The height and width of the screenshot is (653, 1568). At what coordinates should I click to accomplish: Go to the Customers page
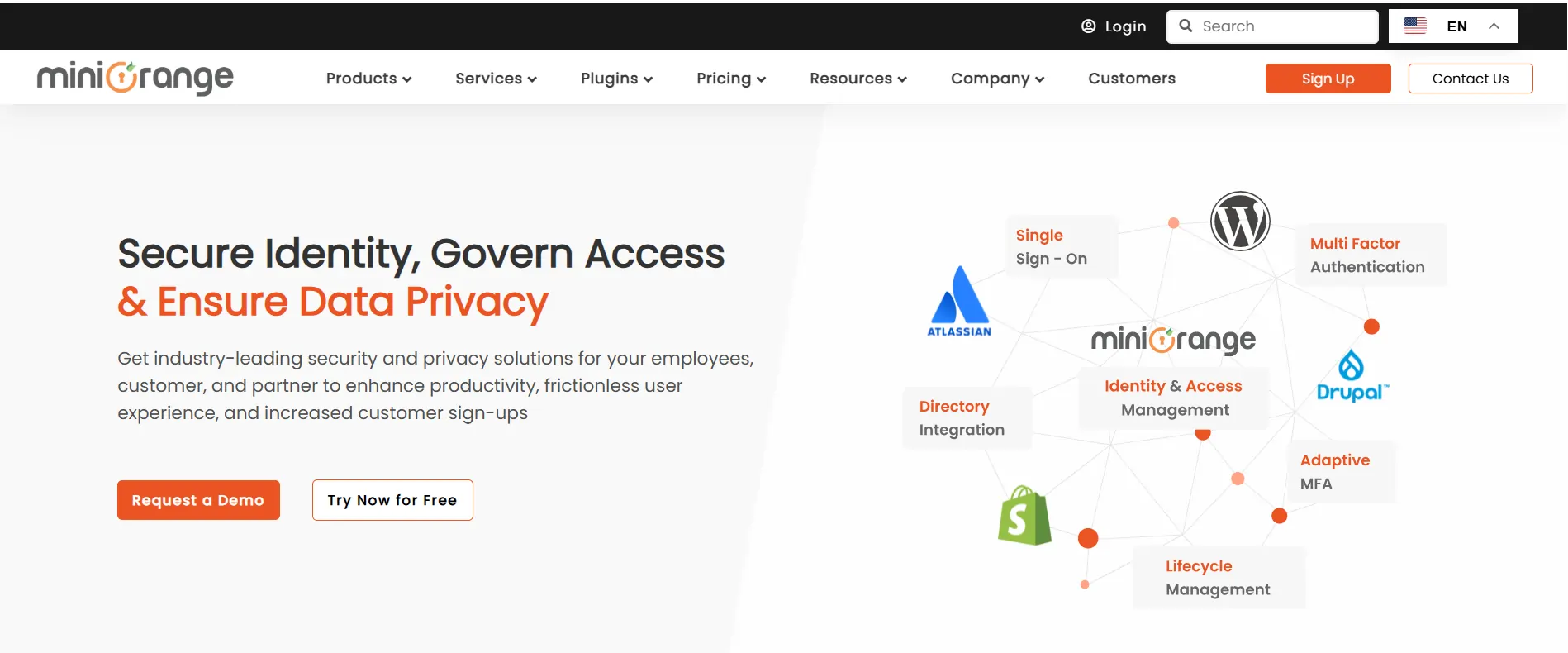point(1132,79)
